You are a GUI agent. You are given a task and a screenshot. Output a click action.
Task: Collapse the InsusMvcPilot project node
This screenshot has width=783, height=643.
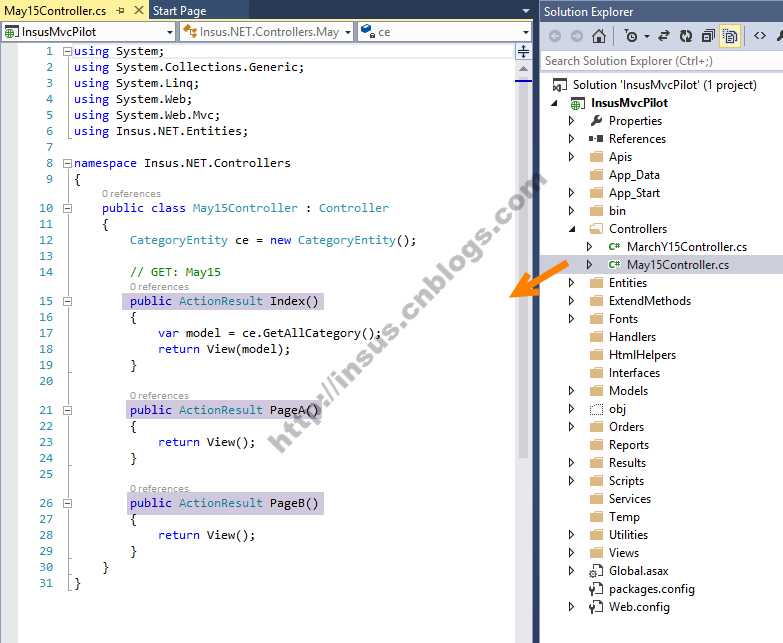point(554,103)
